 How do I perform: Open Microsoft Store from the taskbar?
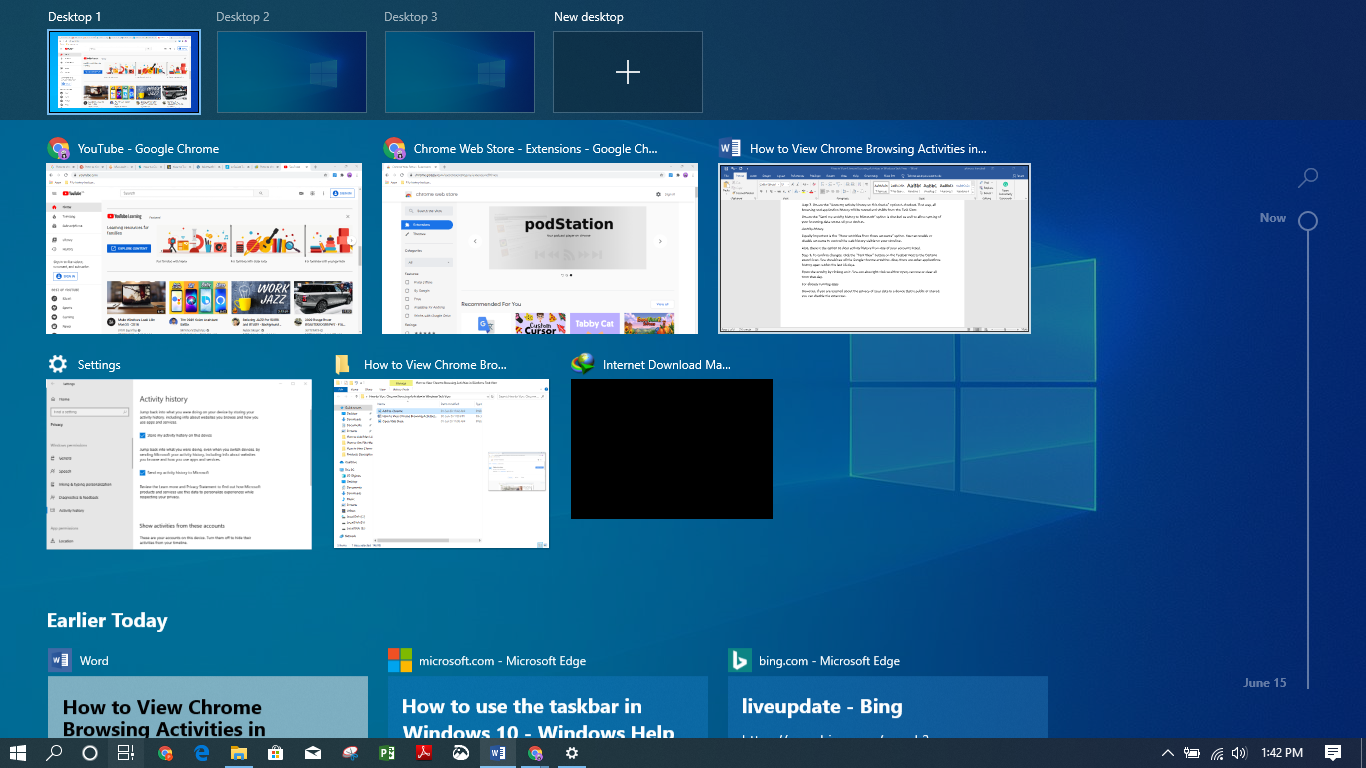(x=276, y=753)
